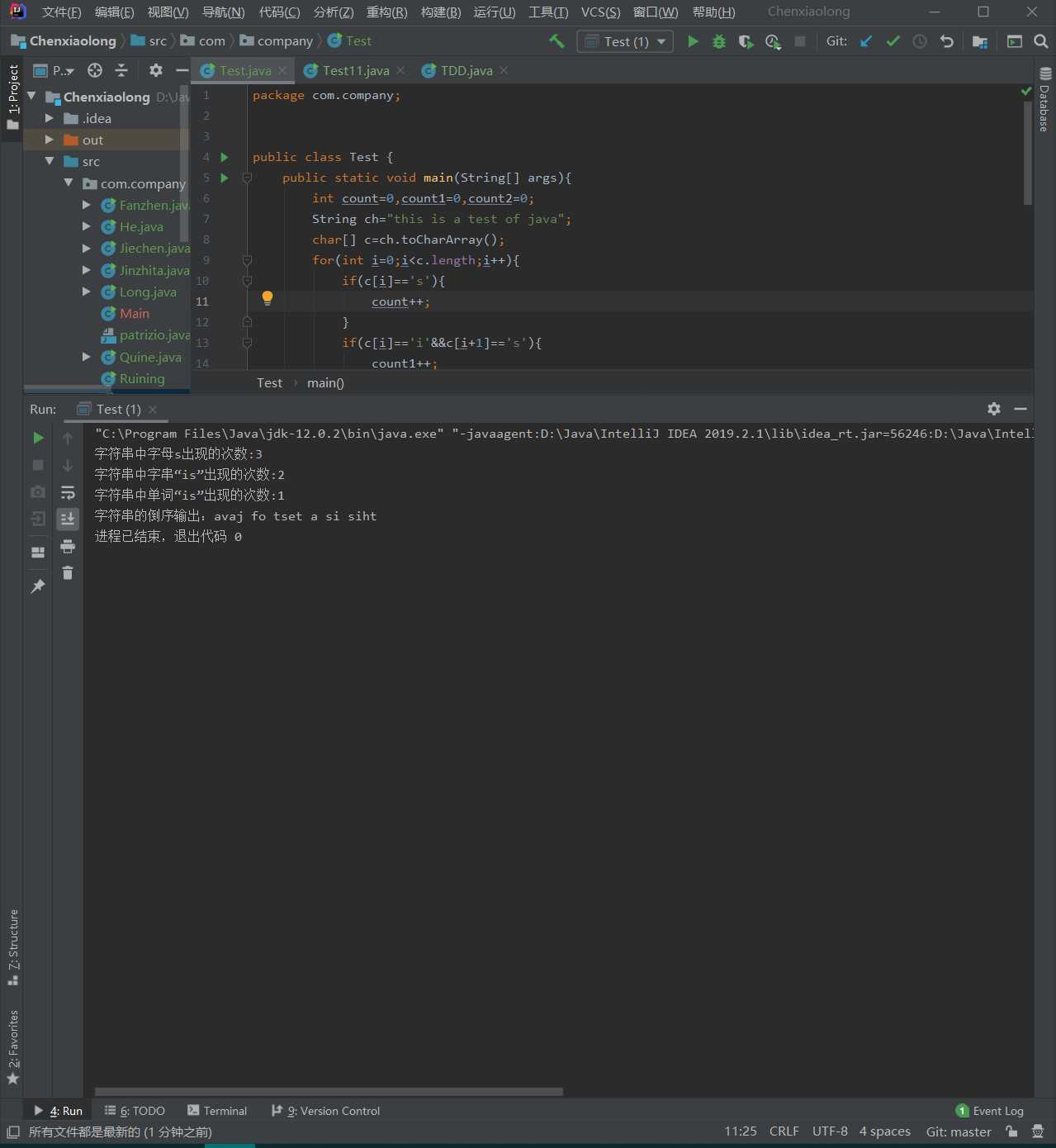Click the search everywhere magnifier icon

[x=1041, y=41]
